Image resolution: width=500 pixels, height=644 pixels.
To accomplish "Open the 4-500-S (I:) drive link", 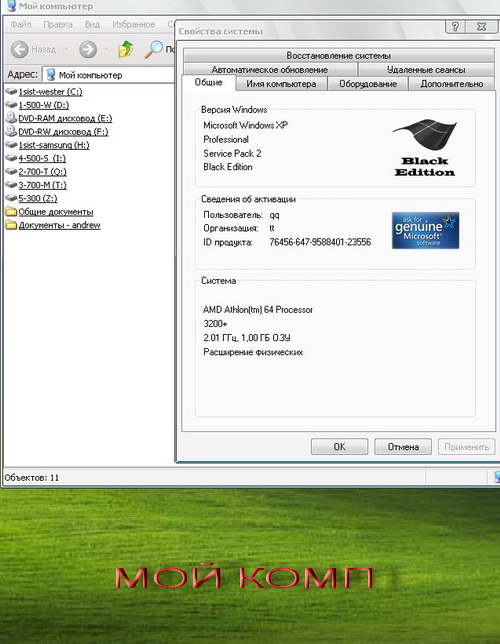I will (x=42, y=158).
